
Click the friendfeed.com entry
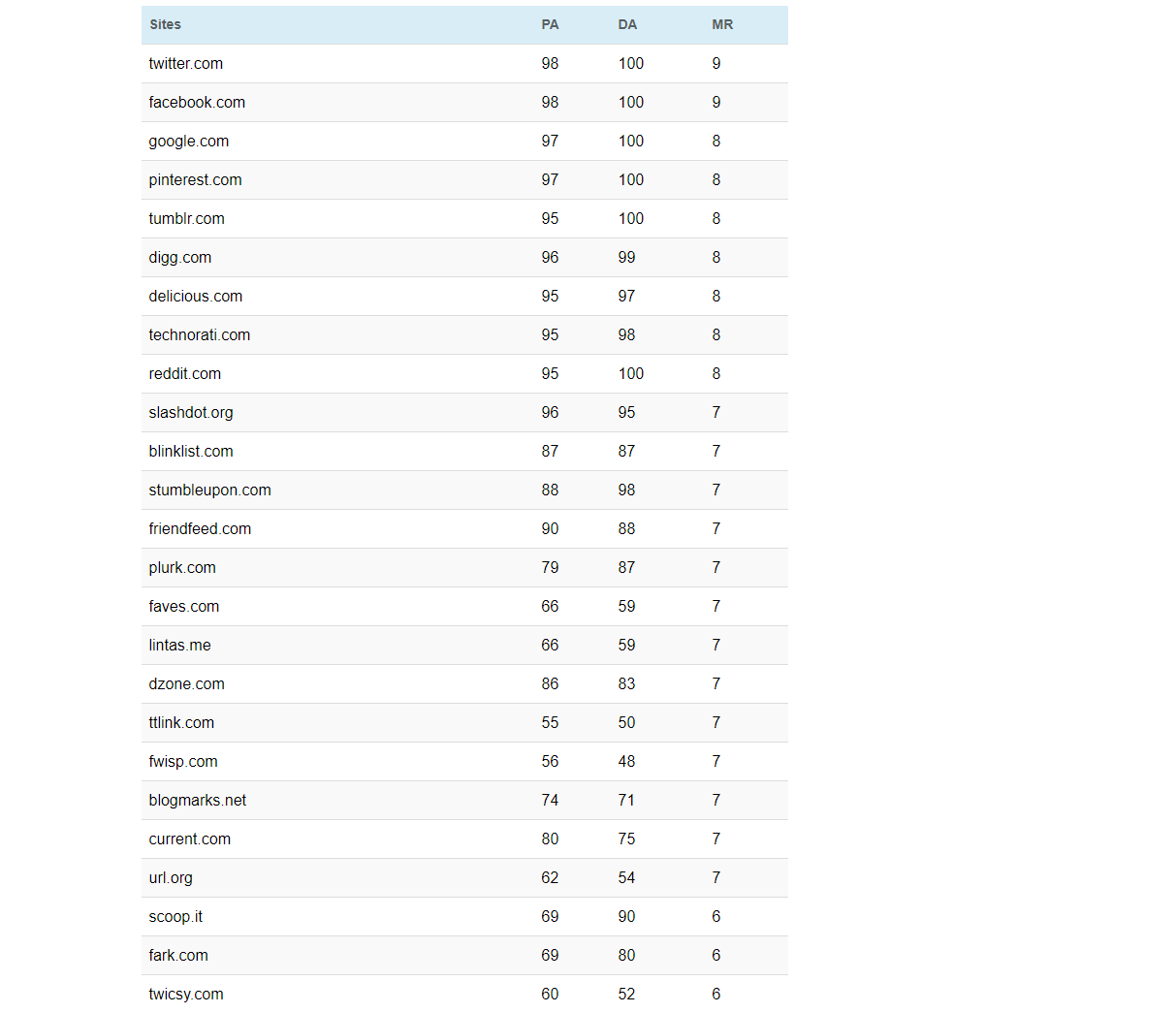[x=200, y=528]
